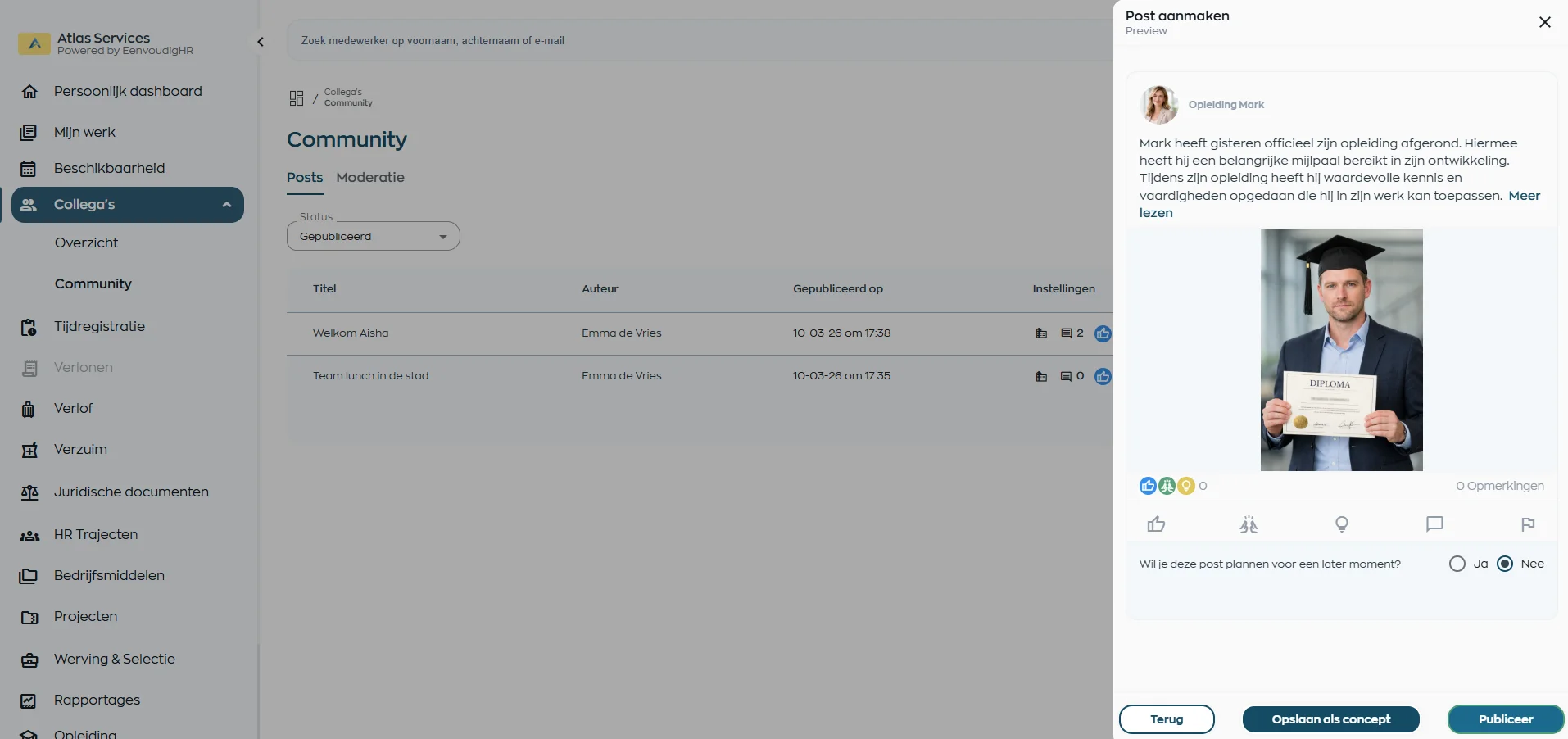Collapse the Collega's sidebar menu
Screen dimensions: 1568x739
click(227, 205)
